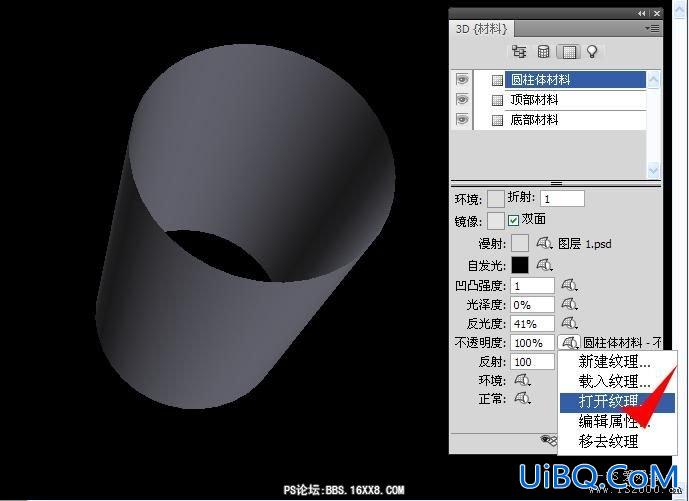The height and width of the screenshot is (501, 689).
Task: Show the whole scene filter icon
Action: tap(519, 52)
